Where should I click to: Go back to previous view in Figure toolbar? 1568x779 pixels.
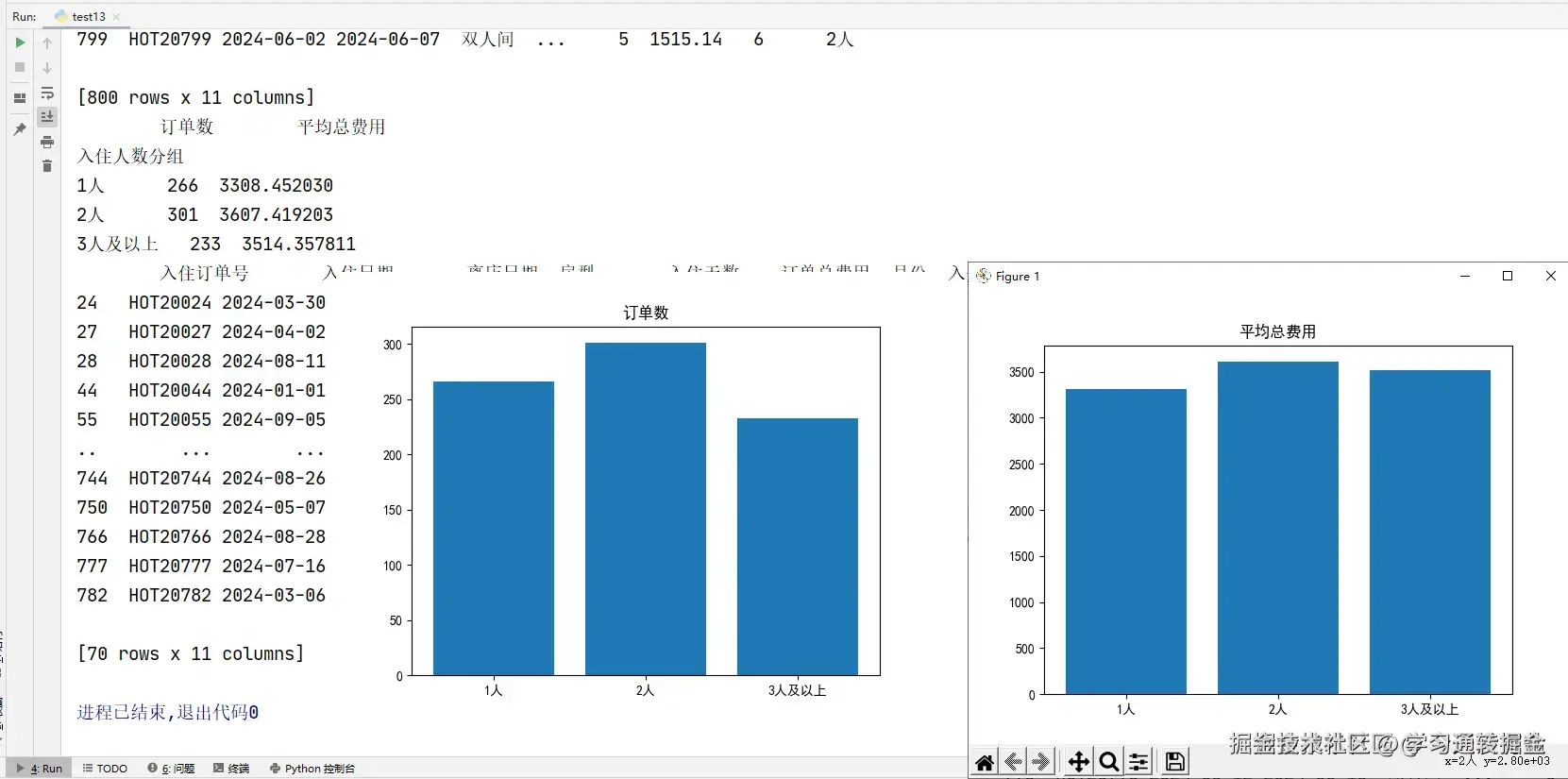(x=1013, y=762)
